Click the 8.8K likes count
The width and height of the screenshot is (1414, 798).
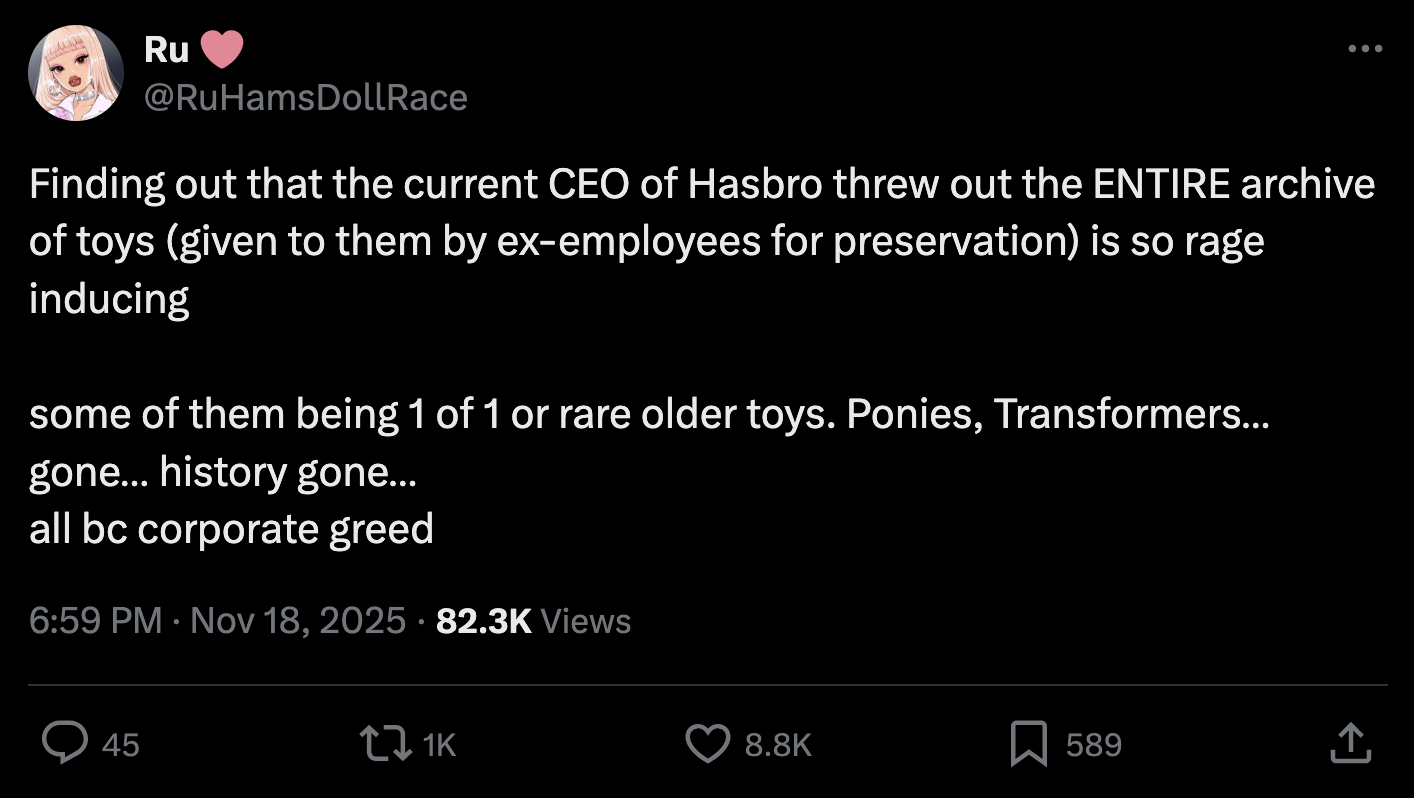[x=777, y=745]
